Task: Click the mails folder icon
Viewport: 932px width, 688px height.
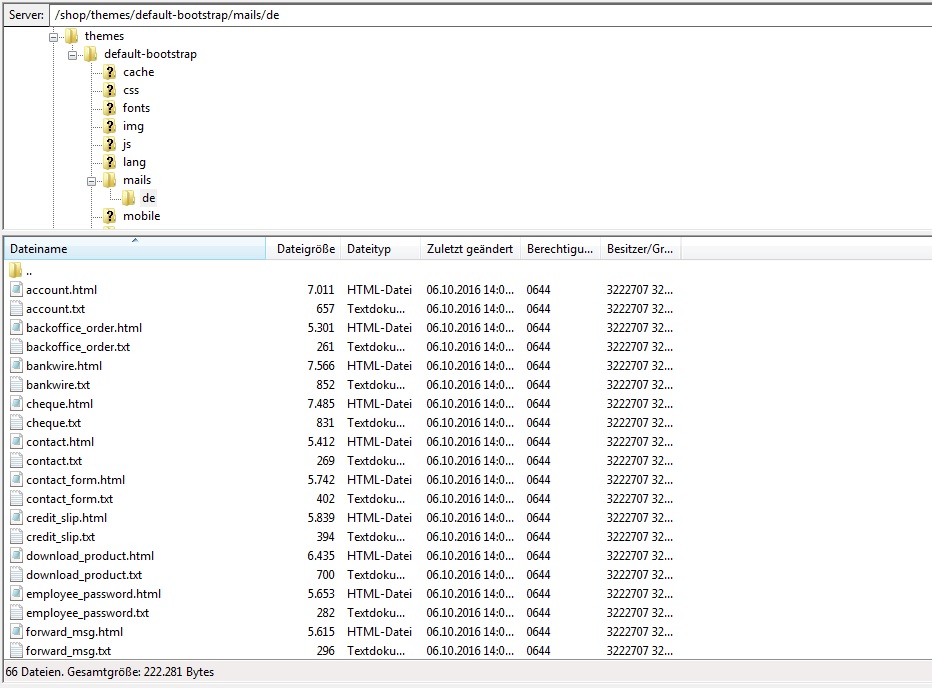Action: [x=109, y=180]
